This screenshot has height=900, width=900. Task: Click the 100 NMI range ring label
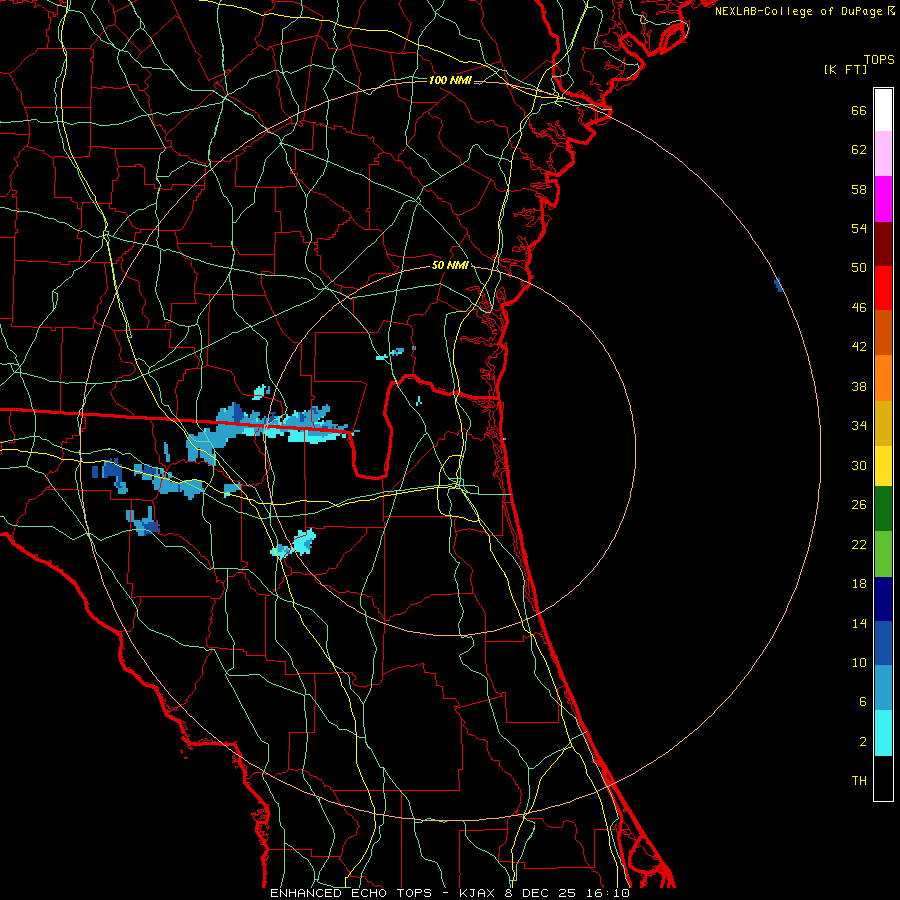point(450,80)
